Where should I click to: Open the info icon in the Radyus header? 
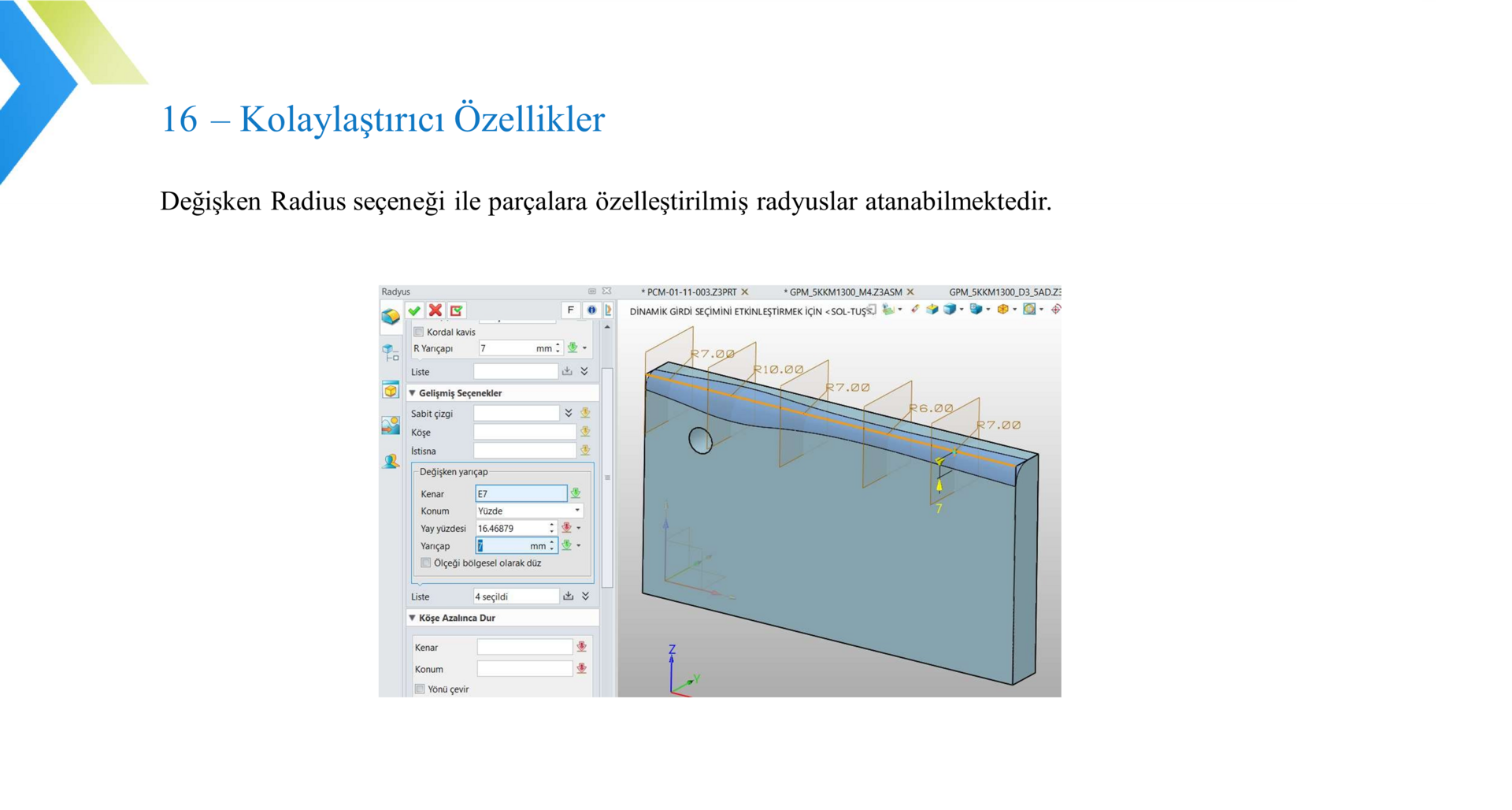pyautogui.click(x=591, y=310)
